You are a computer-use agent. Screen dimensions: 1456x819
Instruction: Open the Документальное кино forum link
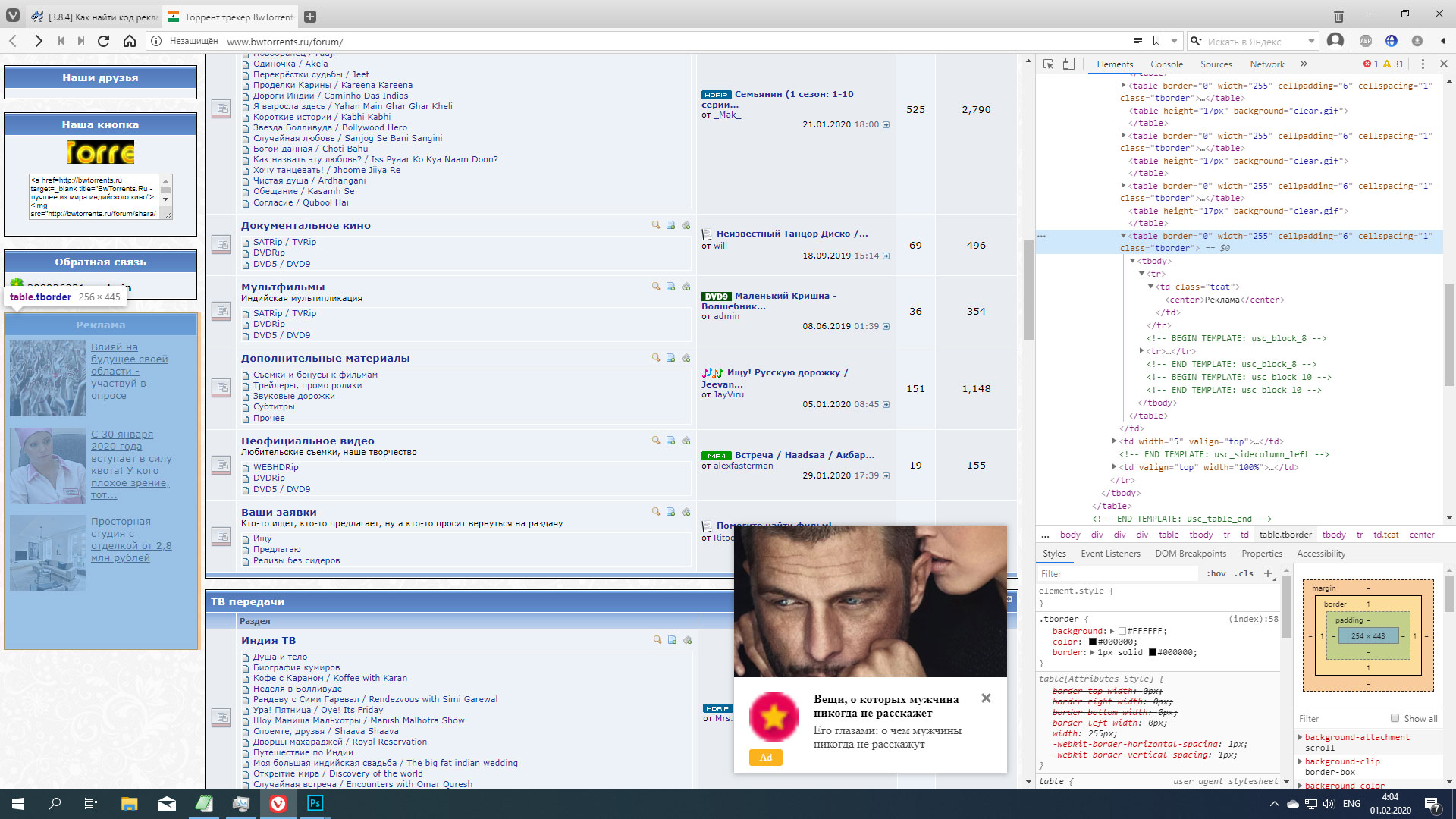coord(306,225)
